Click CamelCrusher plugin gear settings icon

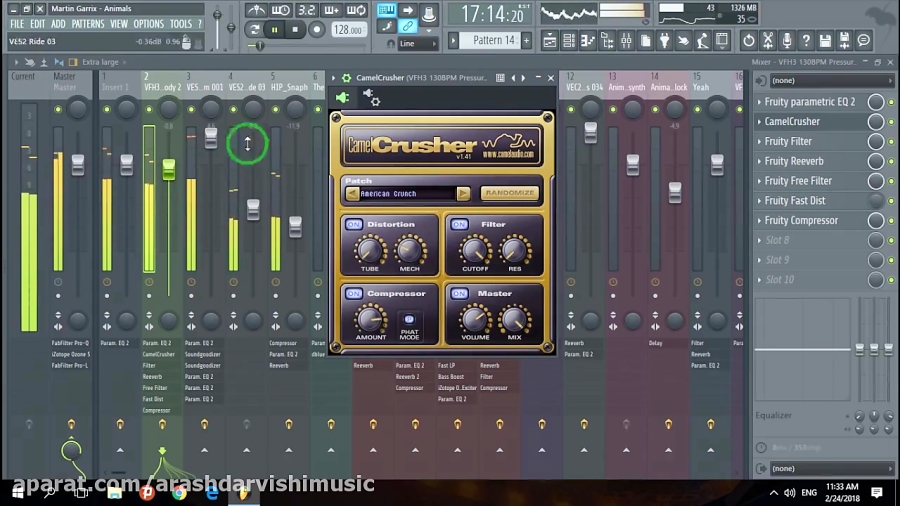[x=346, y=78]
